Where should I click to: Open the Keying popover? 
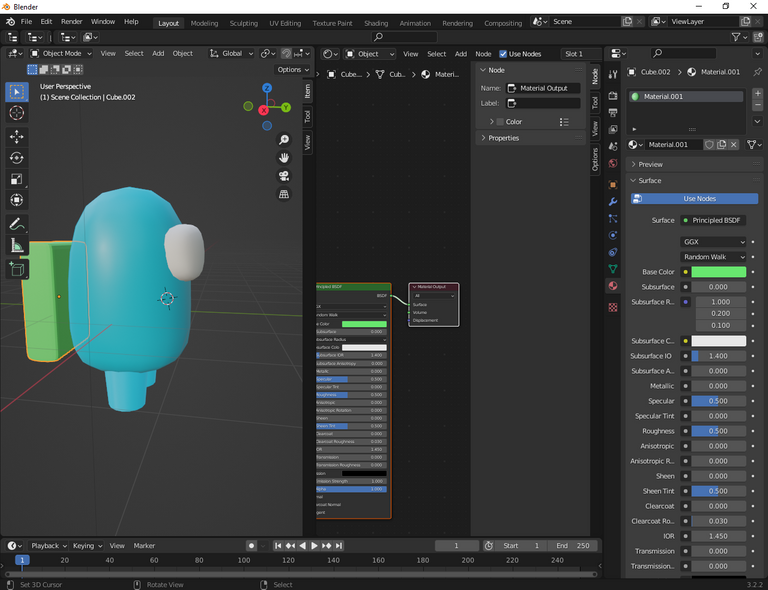87,545
